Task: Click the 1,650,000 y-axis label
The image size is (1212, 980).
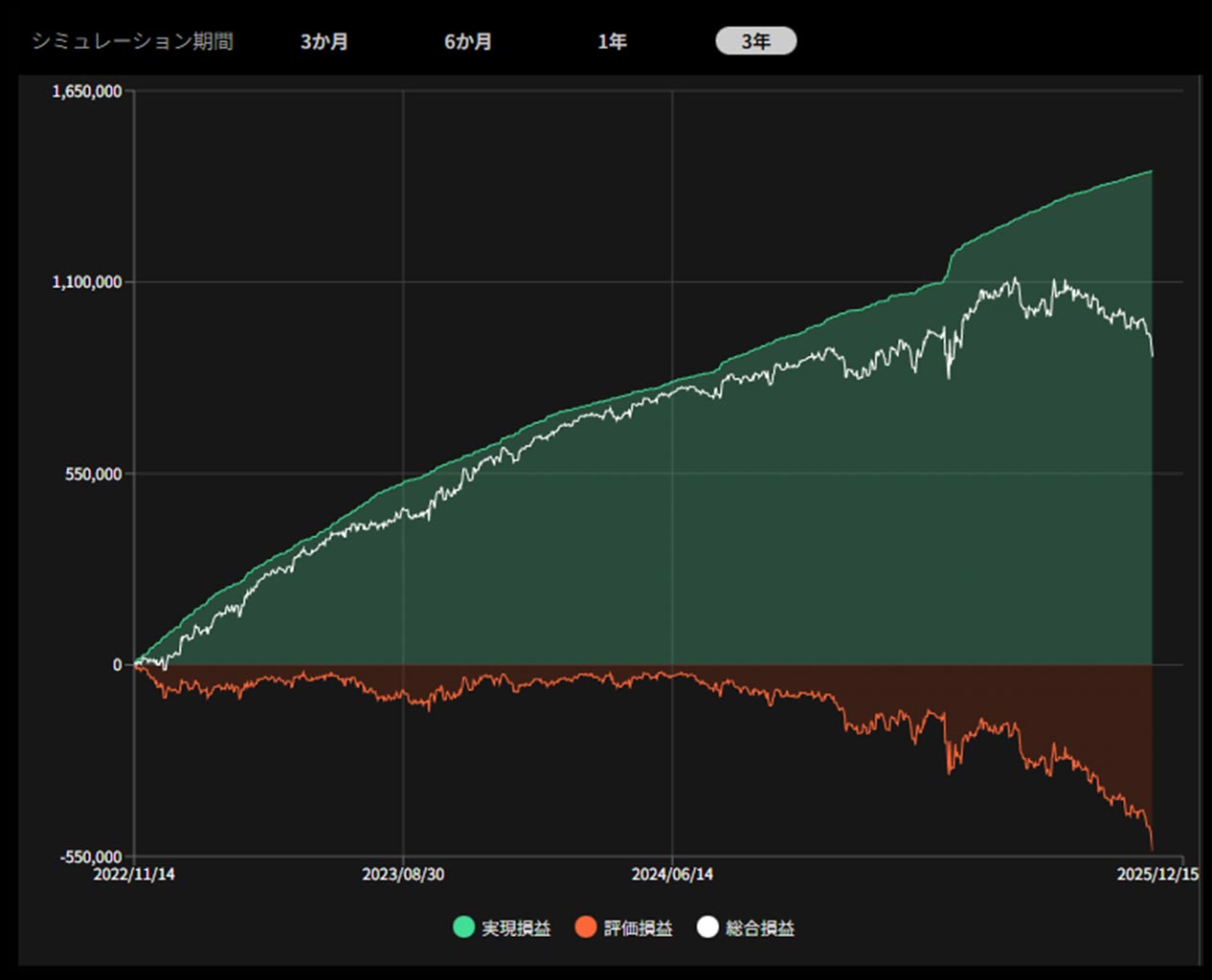Action: [87, 91]
